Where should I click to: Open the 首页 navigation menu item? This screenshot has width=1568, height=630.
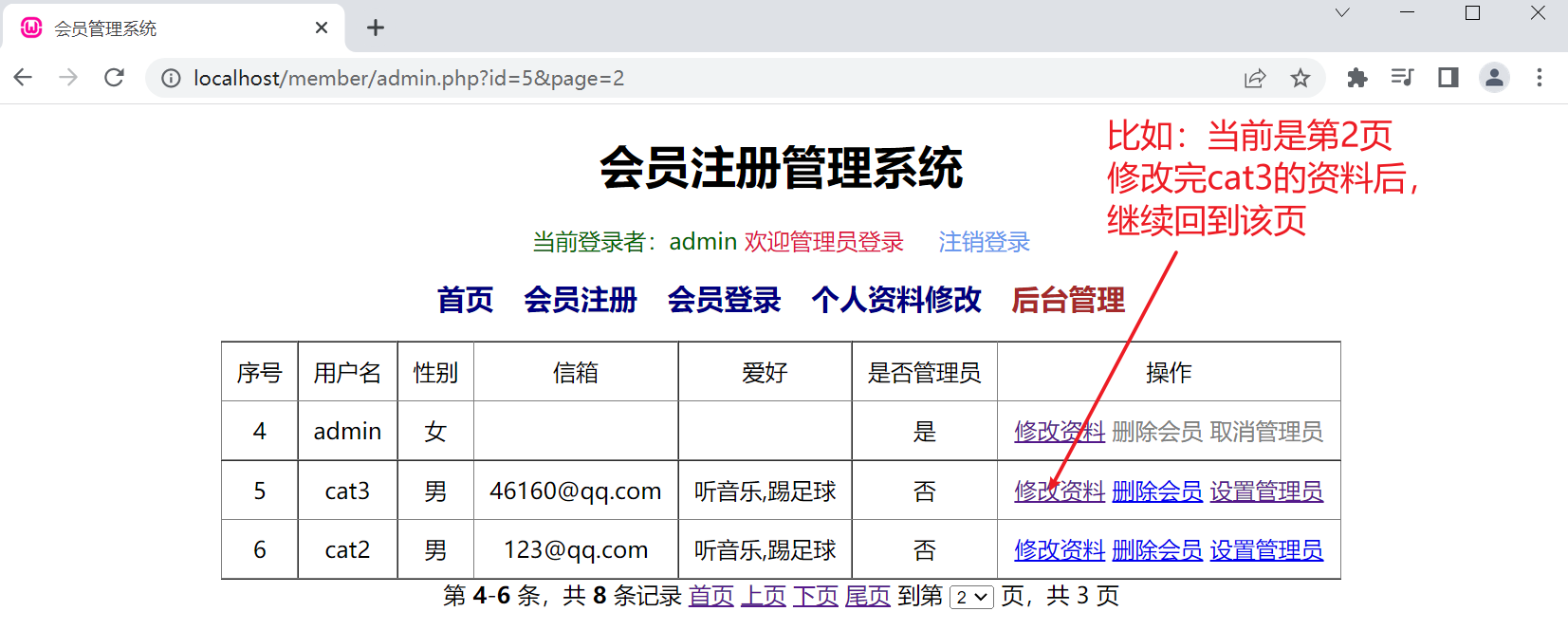click(465, 300)
